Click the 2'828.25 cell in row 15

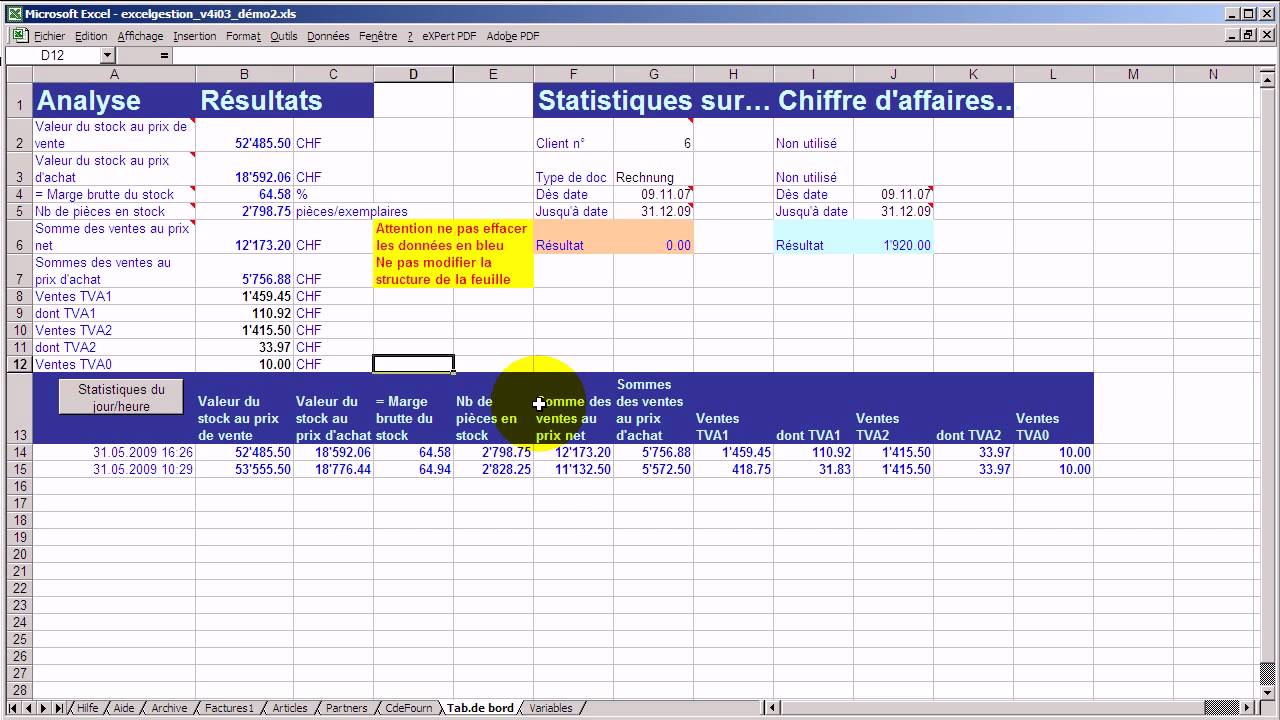[493, 469]
